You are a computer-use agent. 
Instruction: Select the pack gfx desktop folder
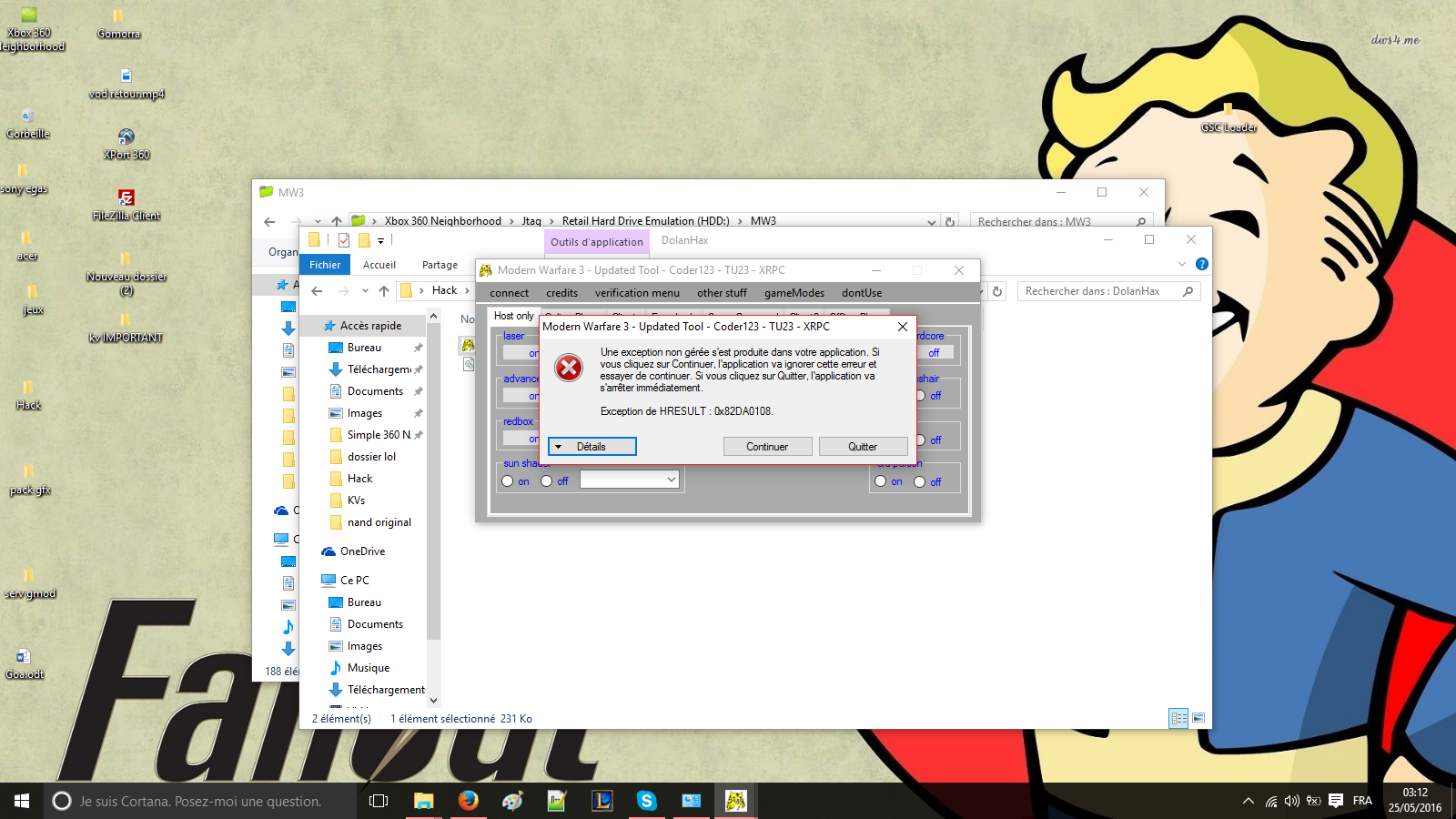tap(29, 480)
